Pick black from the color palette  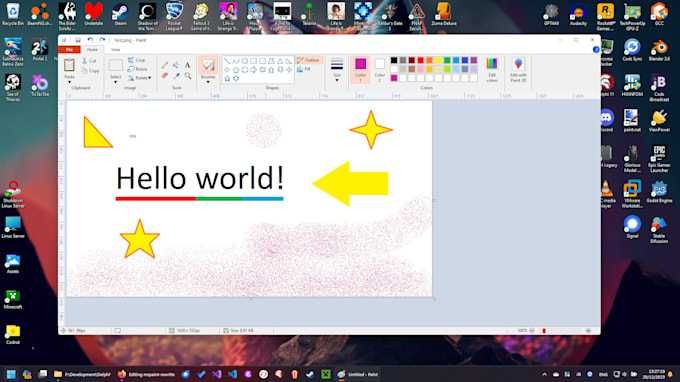[394, 60]
